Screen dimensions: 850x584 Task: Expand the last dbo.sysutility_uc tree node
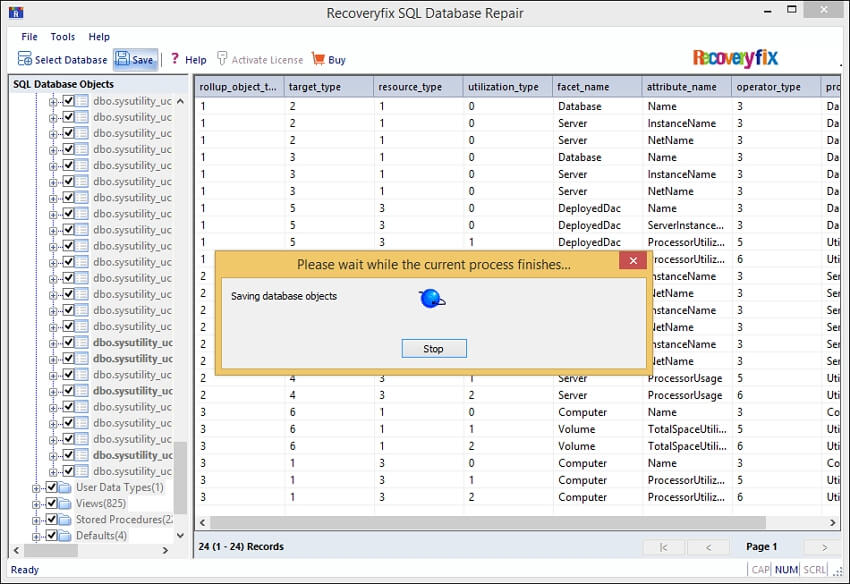(53, 472)
